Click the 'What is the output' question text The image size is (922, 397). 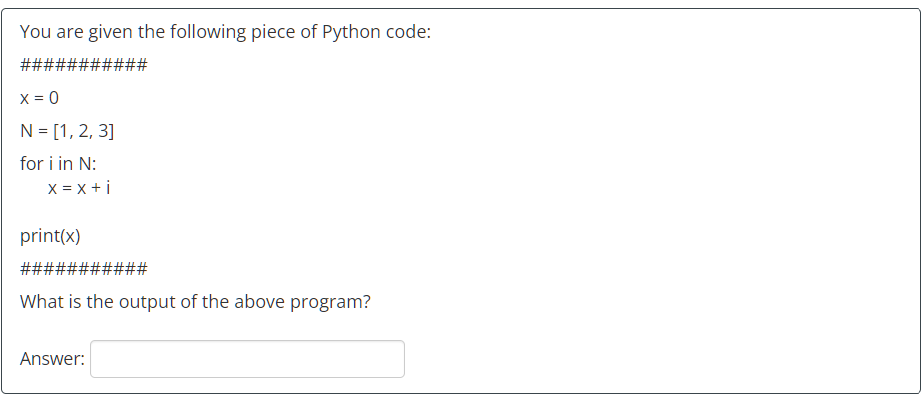click(x=195, y=302)
